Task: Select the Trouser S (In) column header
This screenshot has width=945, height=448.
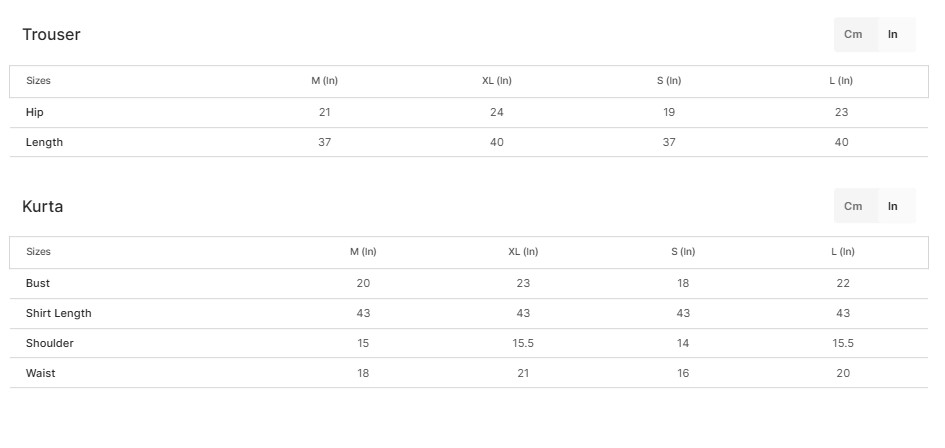Action: click(669, 81)
